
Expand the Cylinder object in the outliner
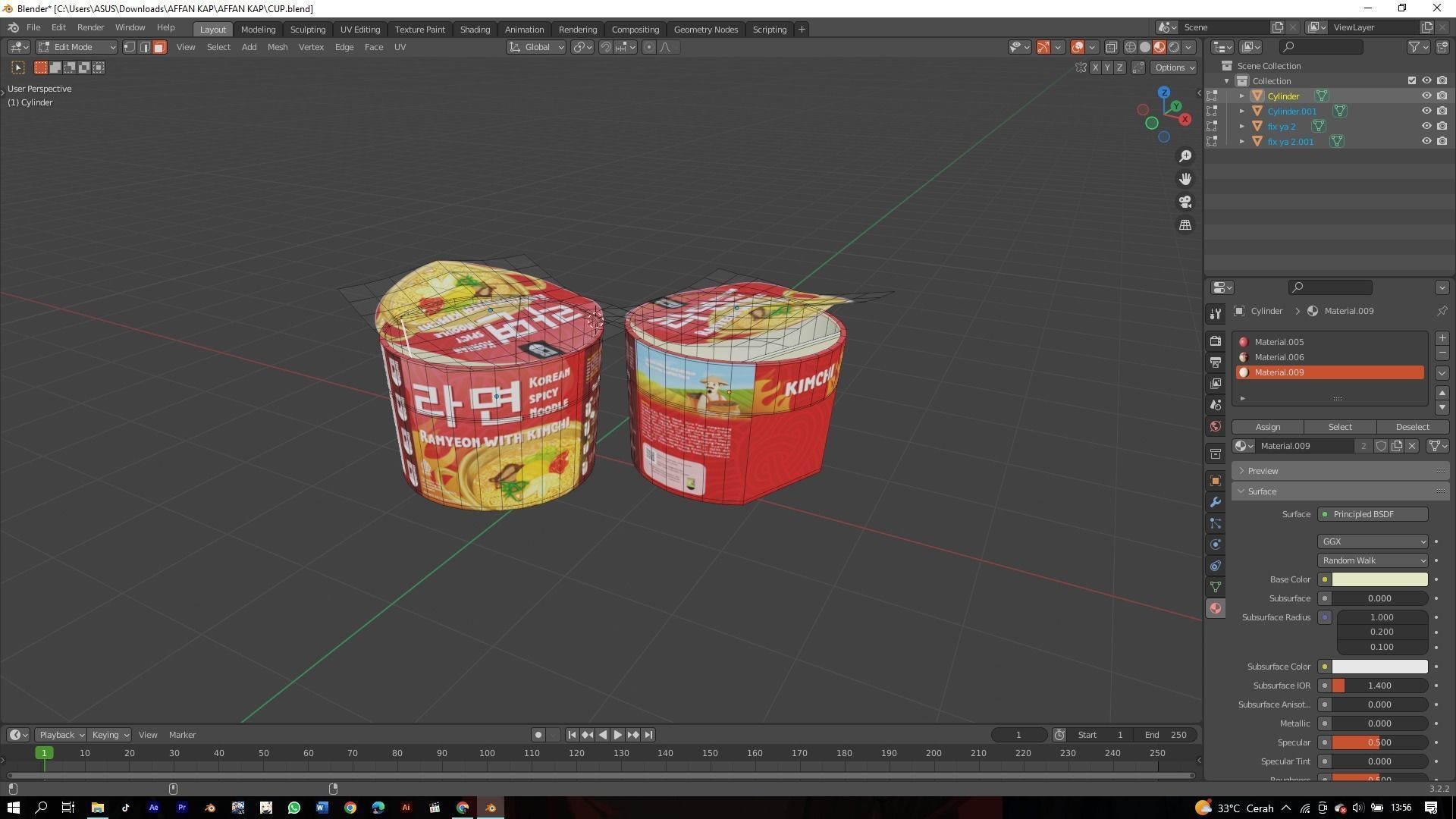[1242, 96]
